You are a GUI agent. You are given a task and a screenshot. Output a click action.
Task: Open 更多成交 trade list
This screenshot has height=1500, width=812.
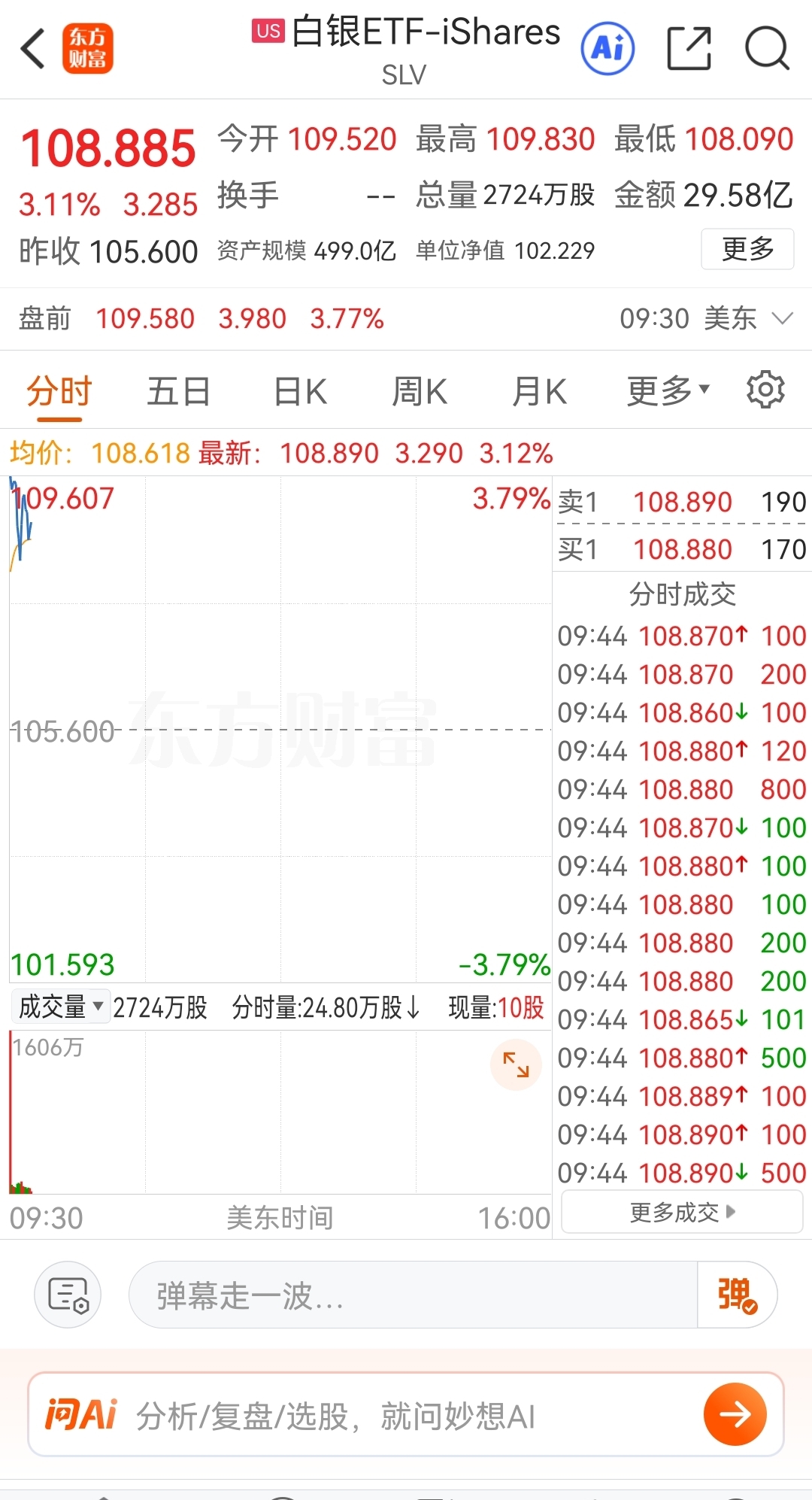pos(682,1212)
